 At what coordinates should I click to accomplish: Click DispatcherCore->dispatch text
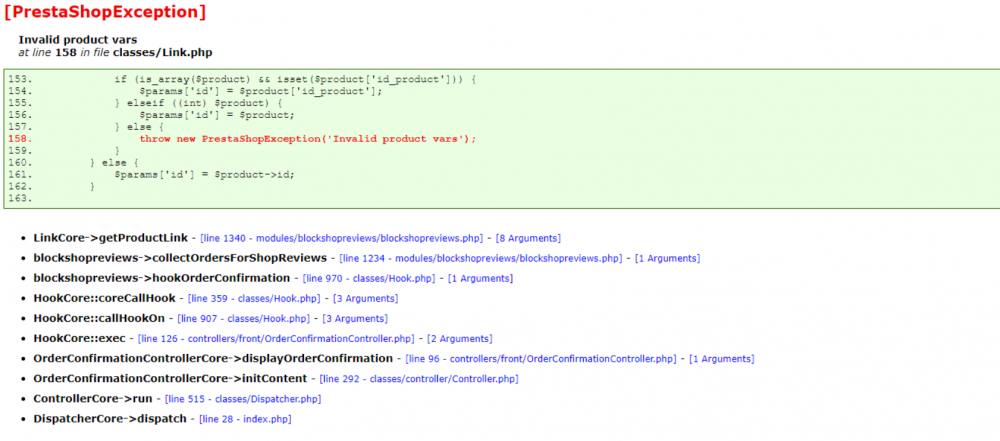(x=110, y=419)
